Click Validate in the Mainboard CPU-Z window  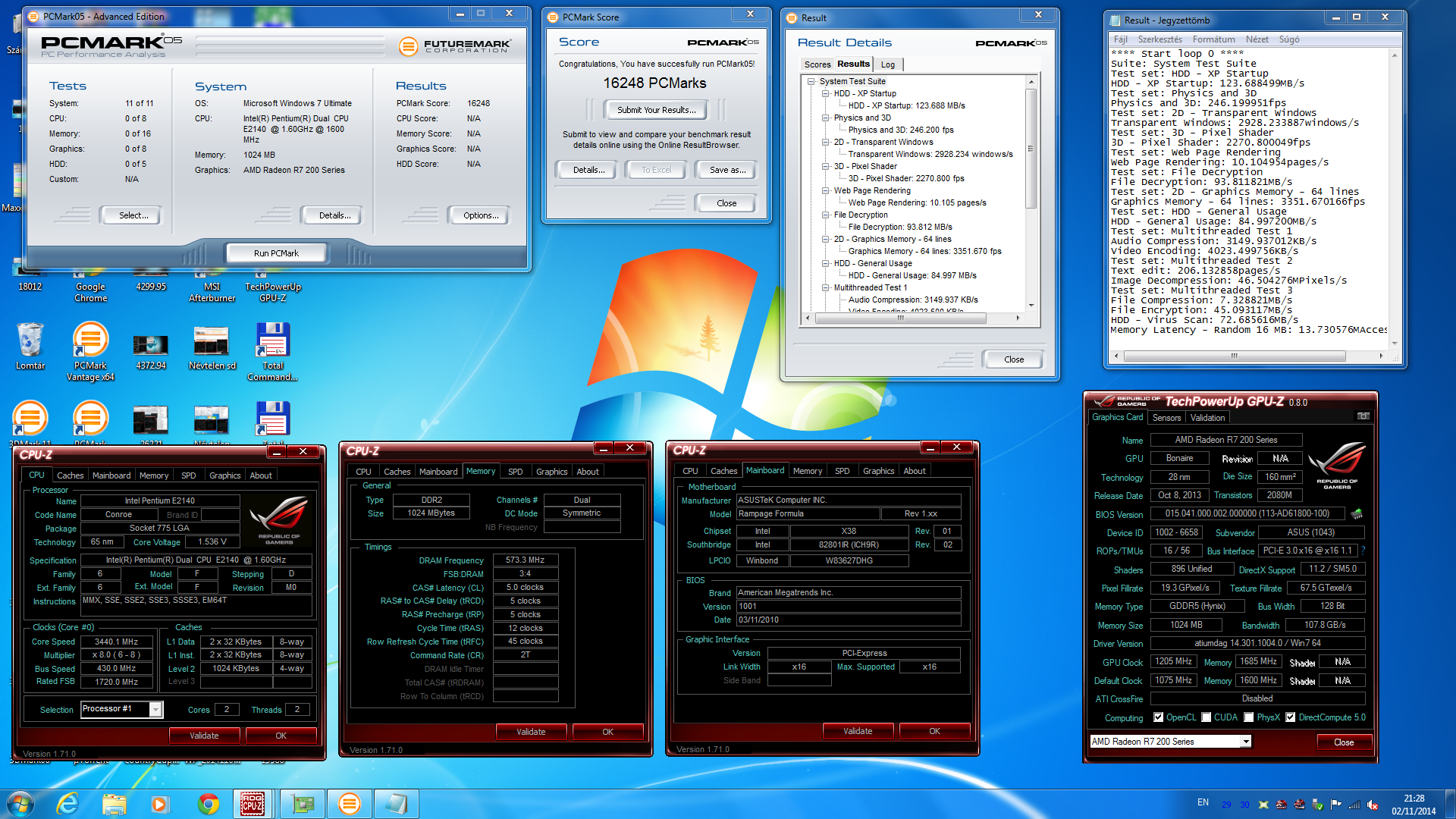point(858,731)
